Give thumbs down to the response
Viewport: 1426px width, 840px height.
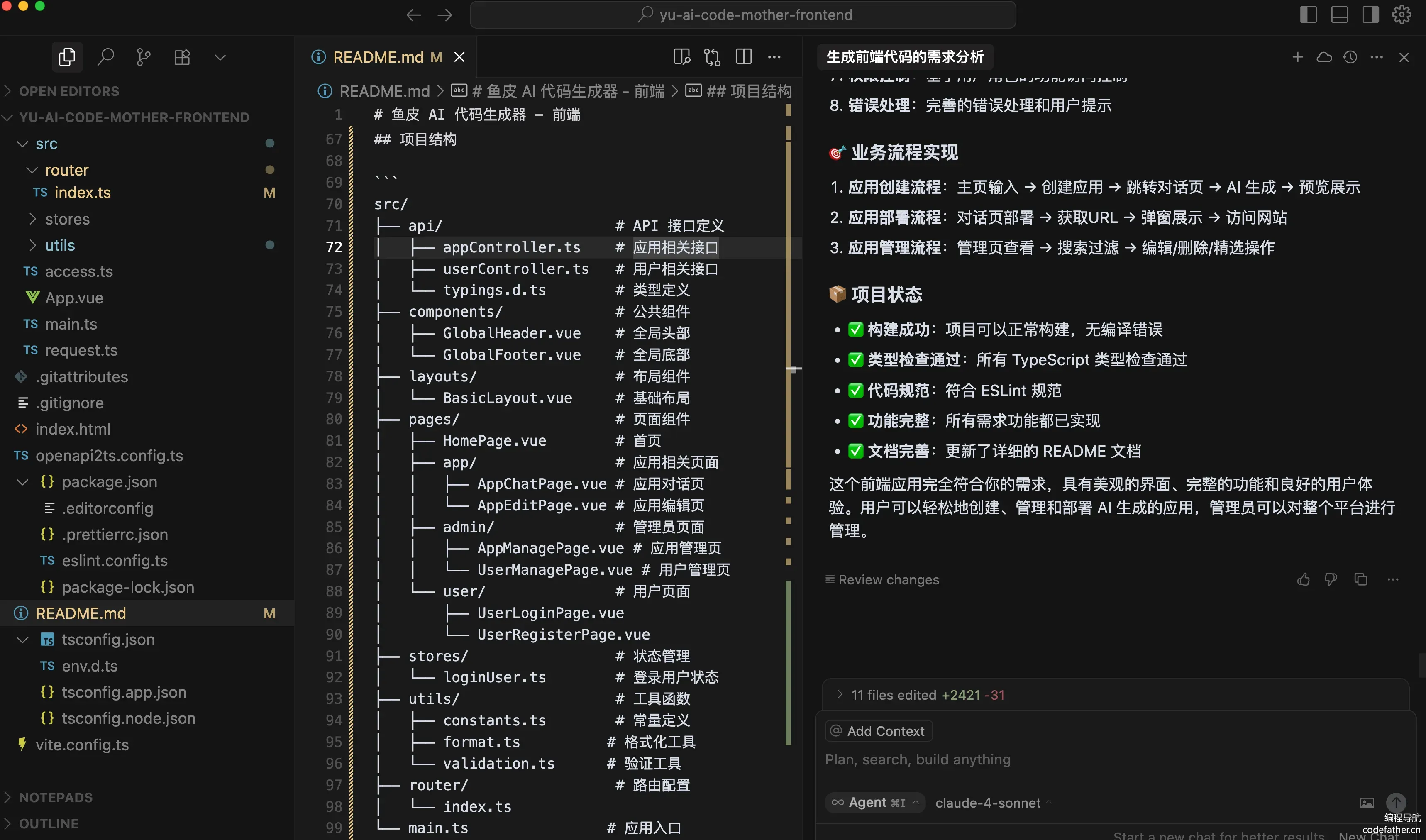(x=1331, y=580)
